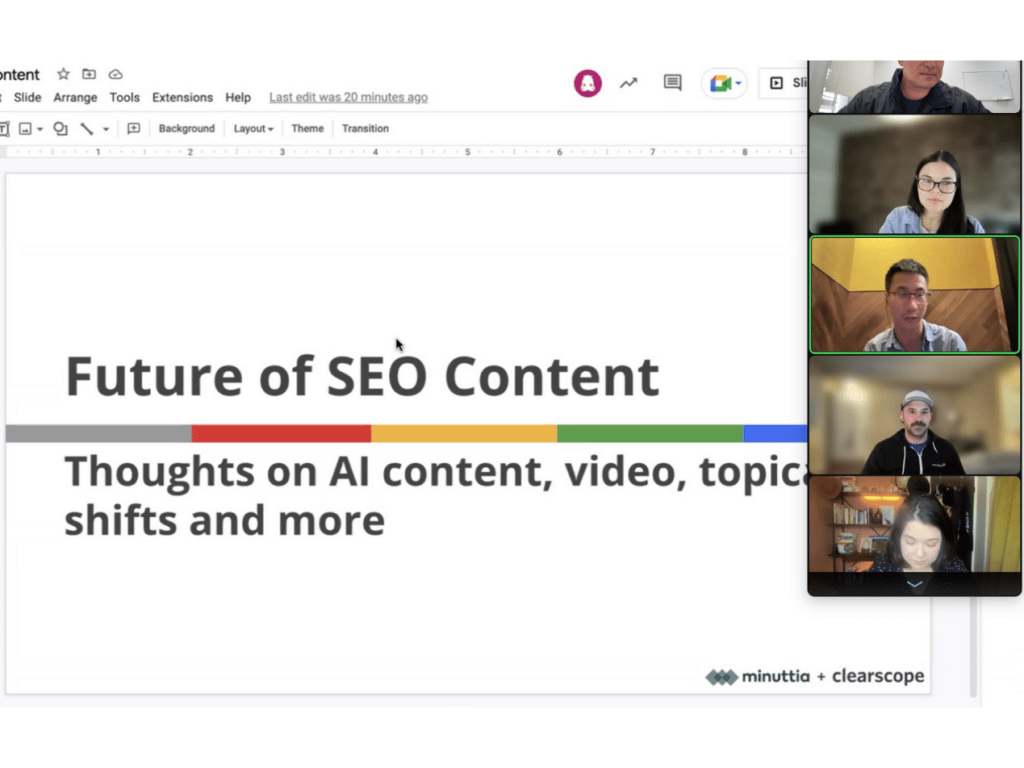Open the 'Last edit was 20 minutes ago' link
Screen dimensions: 1024x768
click(x=348, y=97)
